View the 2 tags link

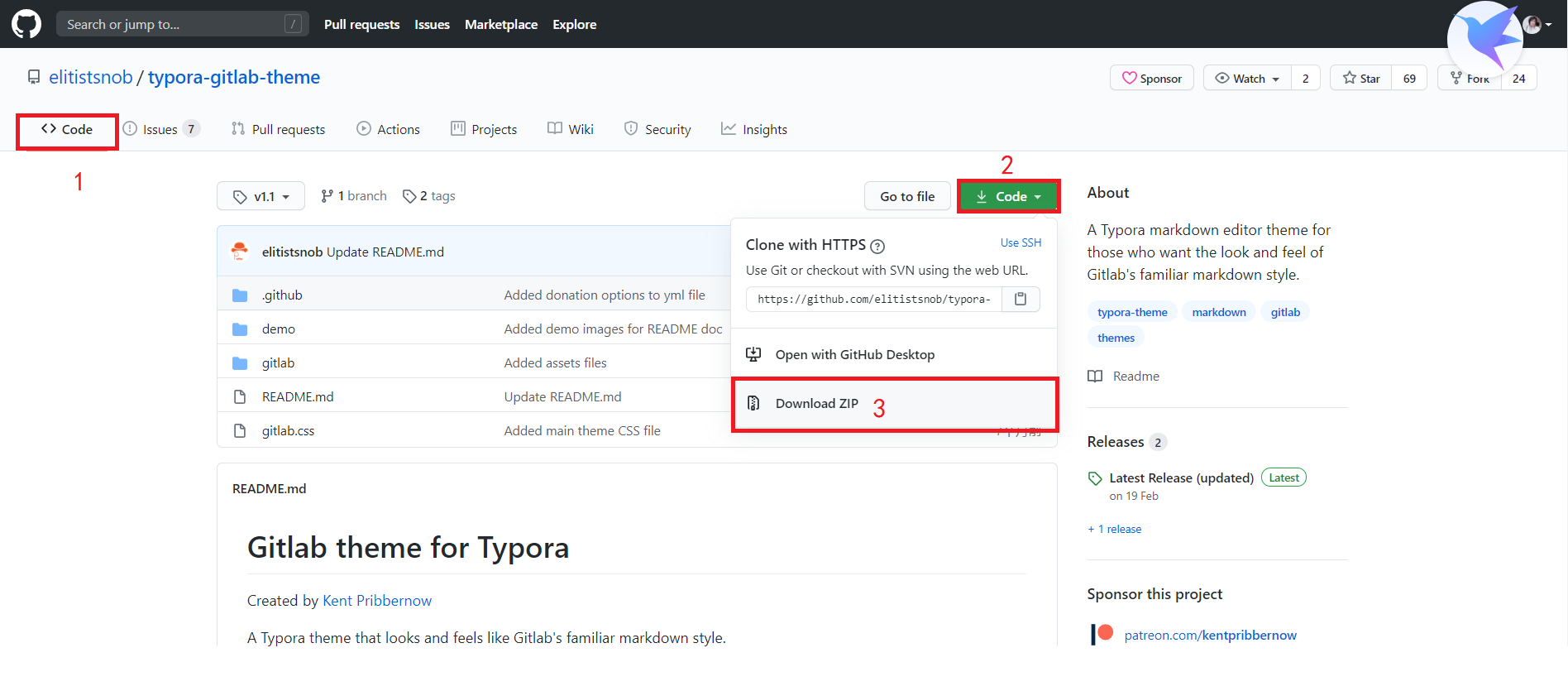tap(429, 196)
